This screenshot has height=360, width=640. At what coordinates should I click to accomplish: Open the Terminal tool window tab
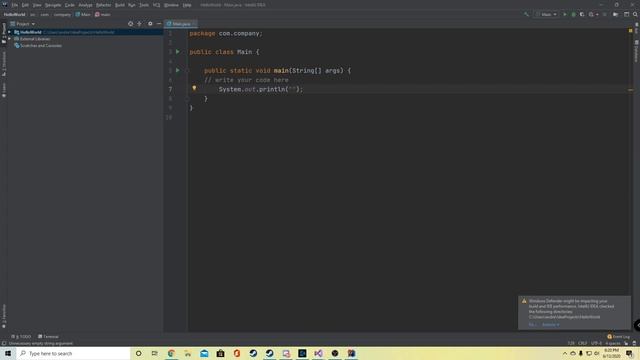coord(48,337)
